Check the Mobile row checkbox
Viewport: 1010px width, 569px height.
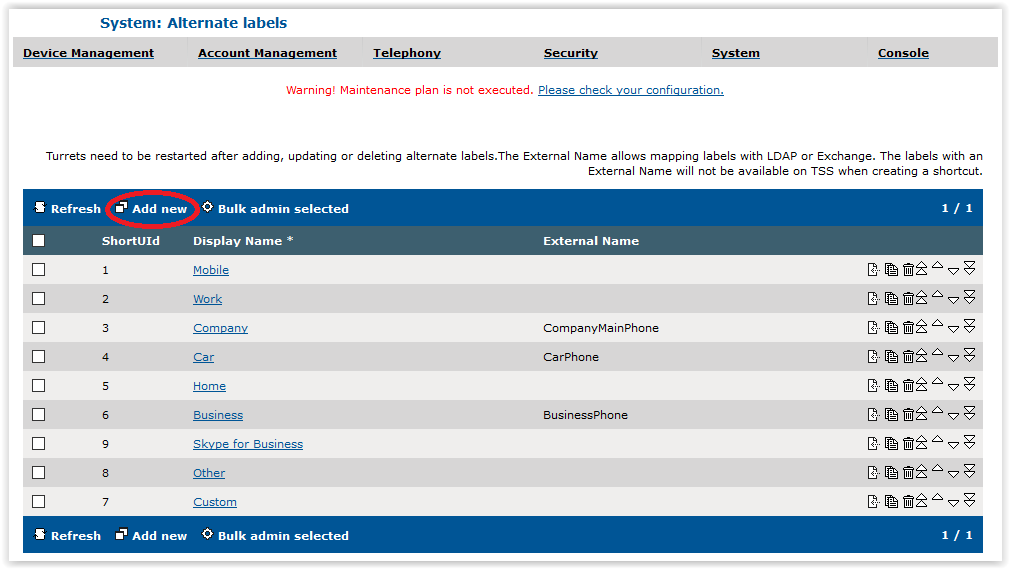pos(39,269)
